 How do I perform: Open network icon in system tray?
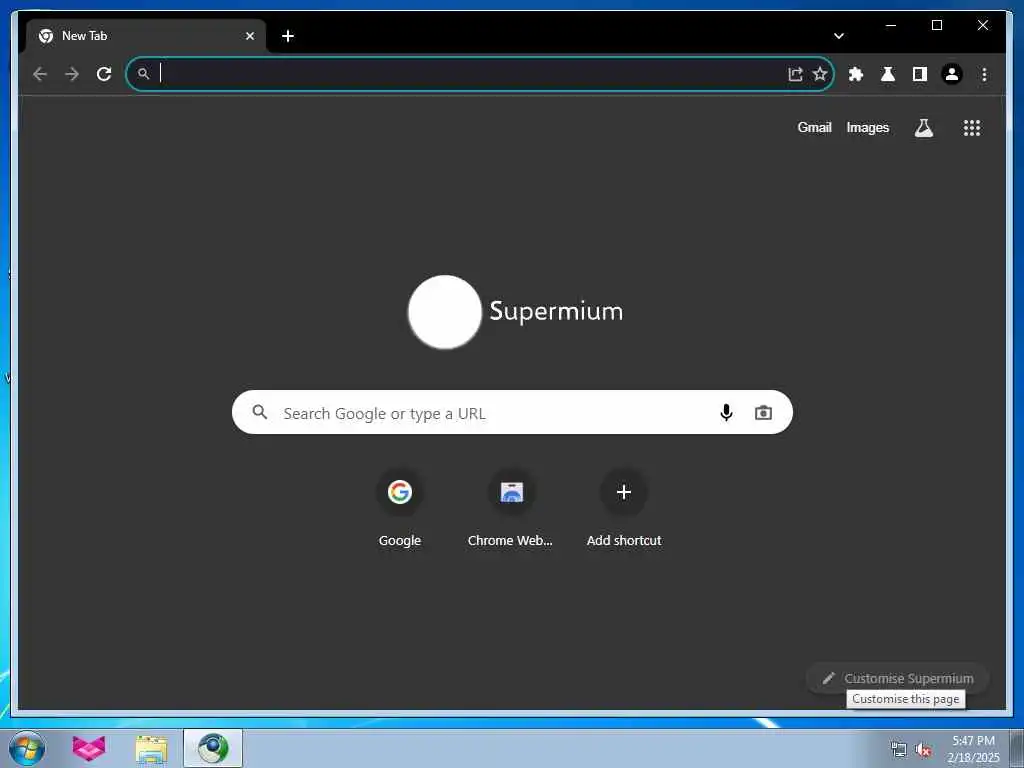[x=899, y=750]
